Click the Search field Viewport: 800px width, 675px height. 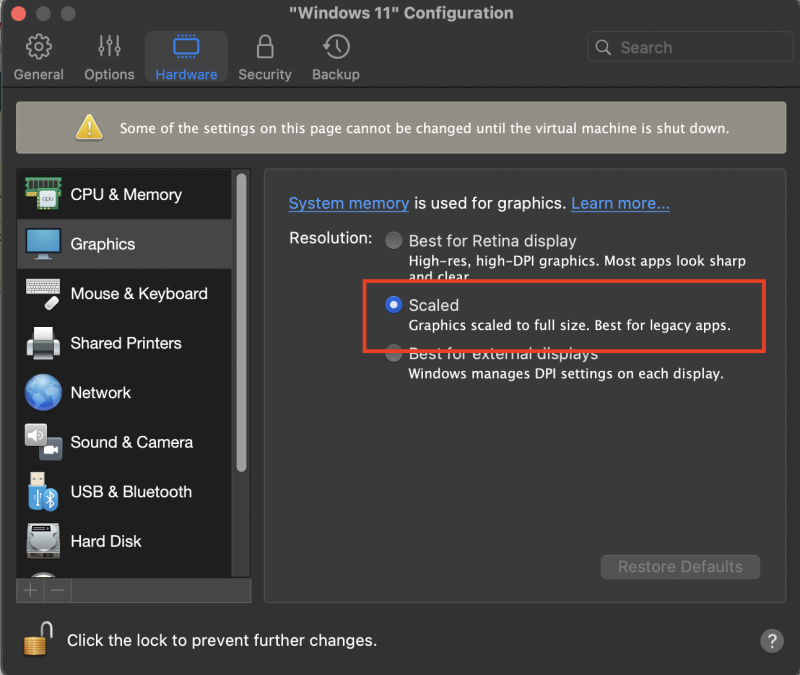690,47
